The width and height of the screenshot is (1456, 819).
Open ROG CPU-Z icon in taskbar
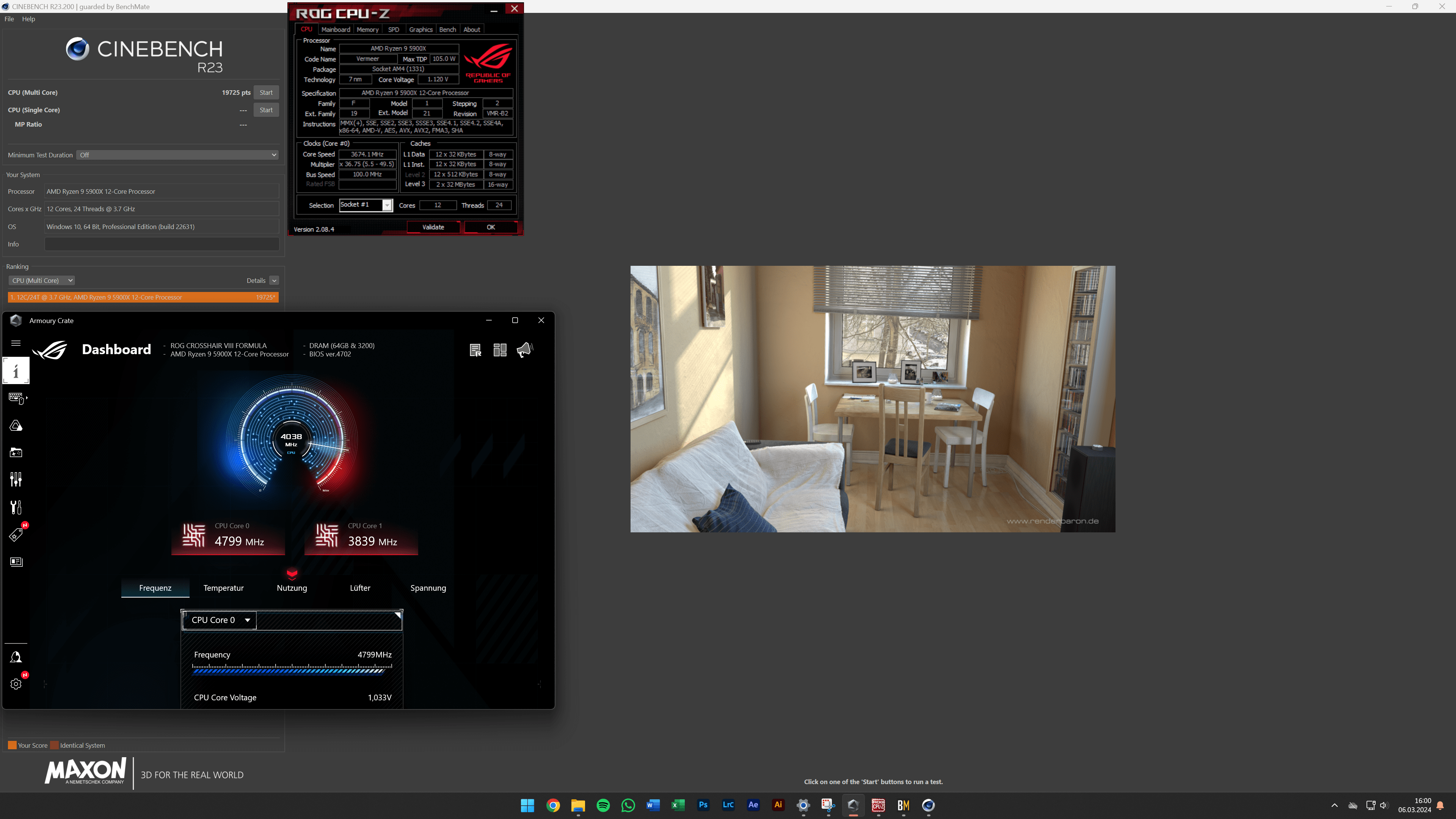click(879, 805)
